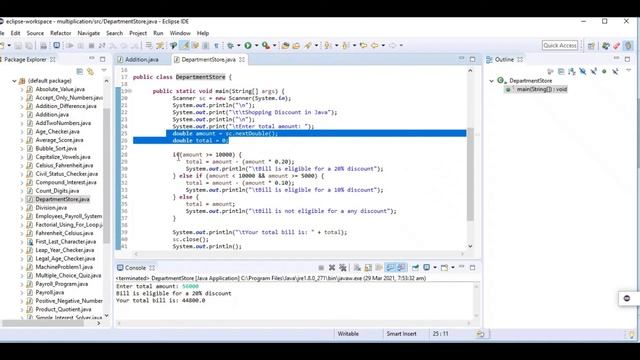Toggle Show Console When Standard Error Changes
Image resolution: width=640 pixels, height=360 pixels.
coord(402,268)
